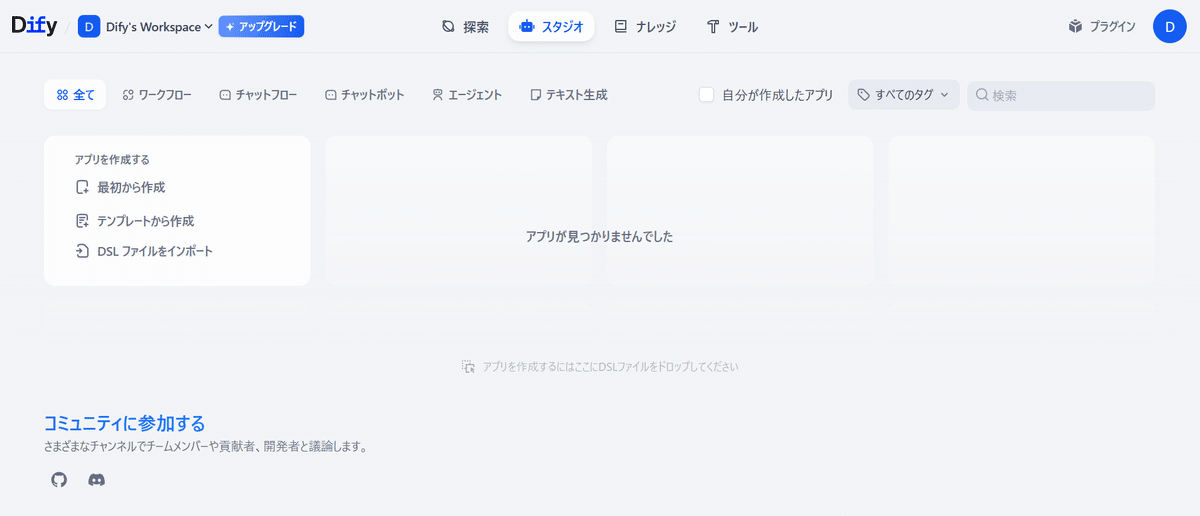Click the コミュニティに参加する heading
This screenshot has width=1200, height=516.
(x=125, y=424)
